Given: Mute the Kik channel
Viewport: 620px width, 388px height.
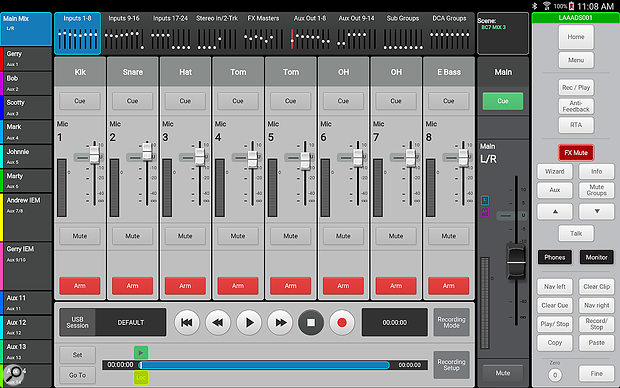Looking at the screenshot, I should coord(80,236).
